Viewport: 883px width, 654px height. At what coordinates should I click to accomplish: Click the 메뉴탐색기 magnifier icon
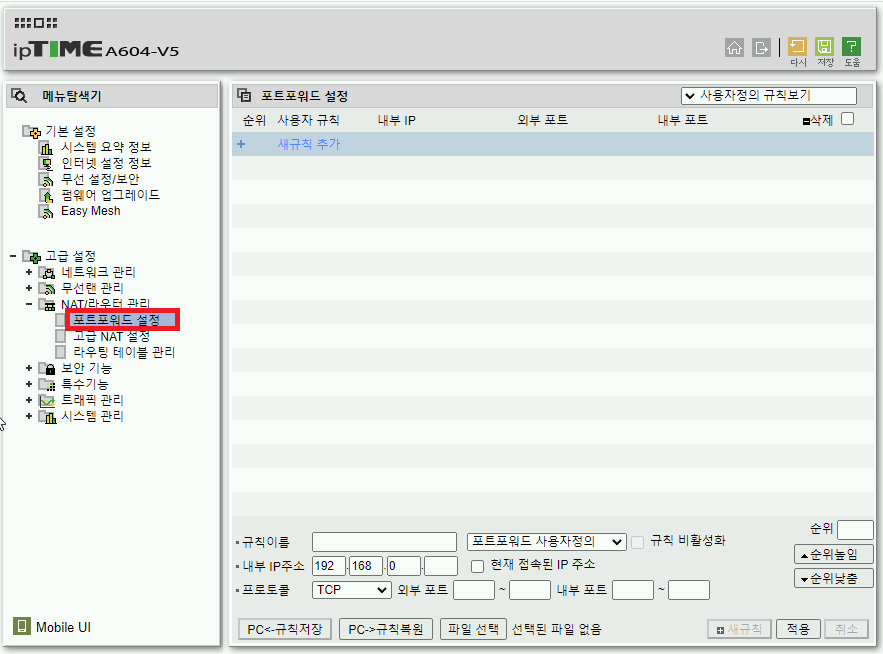coord(20,96)
